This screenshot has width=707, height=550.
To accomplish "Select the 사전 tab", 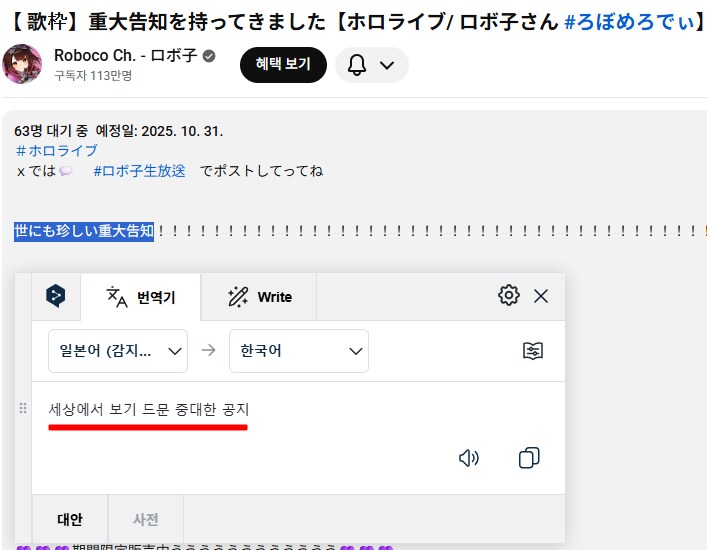I will [x=146, y=519].
